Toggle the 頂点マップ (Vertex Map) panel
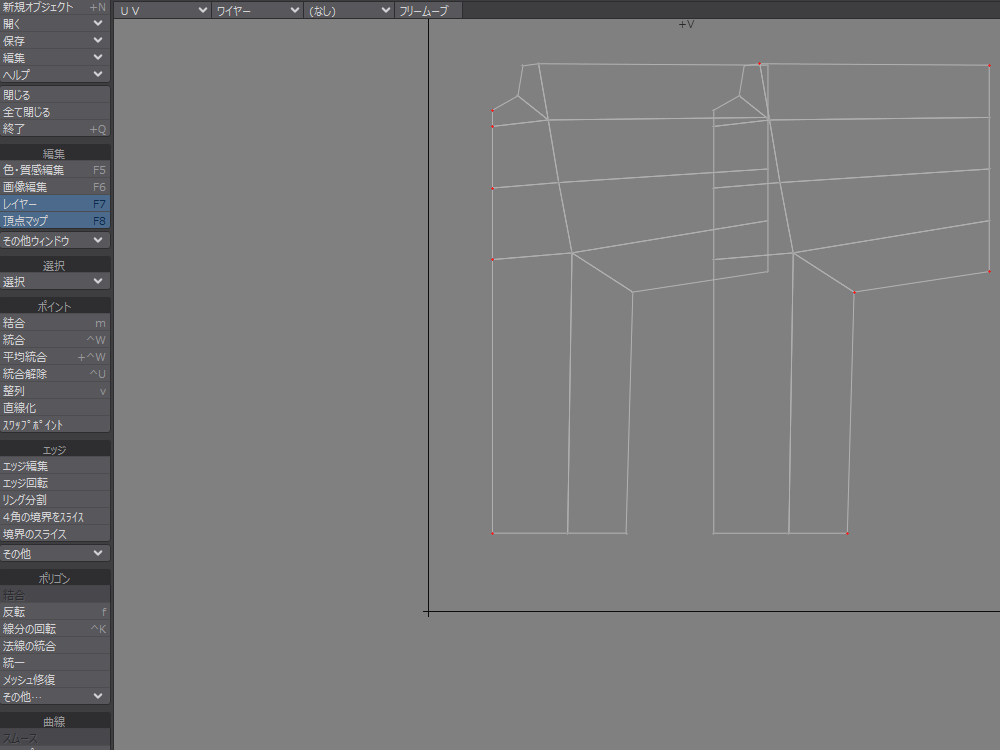Viewport: 1000px width, 750px height. 54,220
